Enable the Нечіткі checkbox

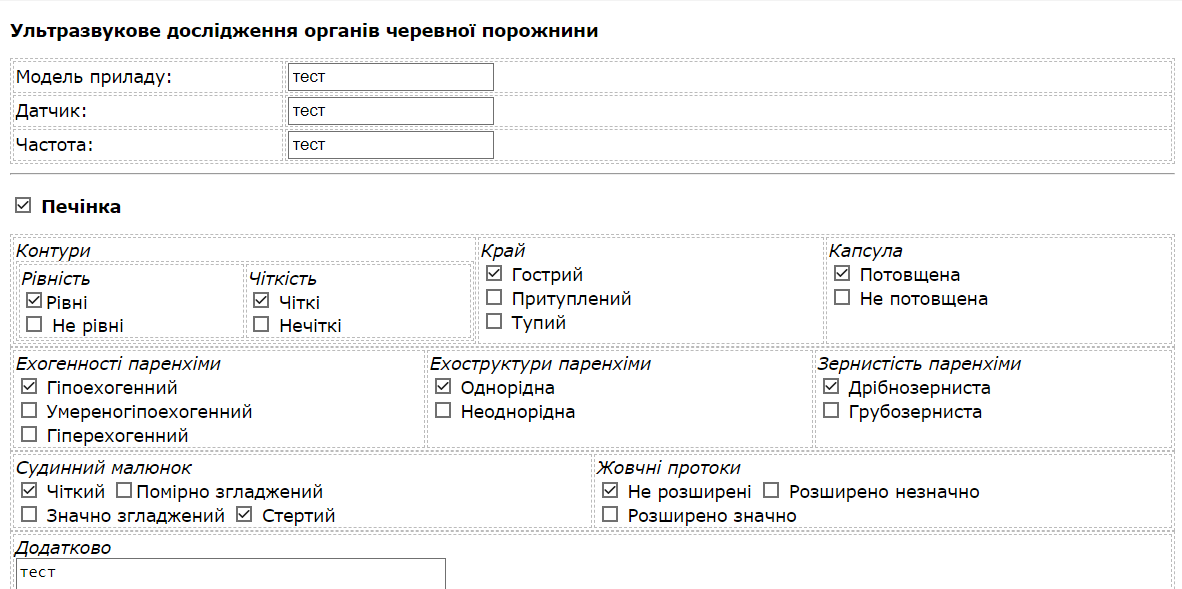pos(261,324)
